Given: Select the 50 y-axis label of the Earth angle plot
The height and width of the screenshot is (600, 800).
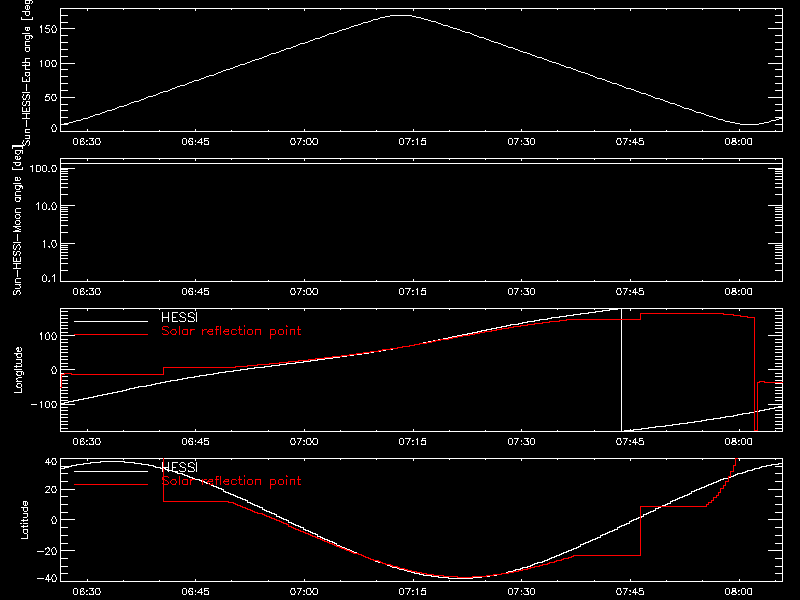Looking at the screenshot, I should pyautogui.click(x=51, y=97).
